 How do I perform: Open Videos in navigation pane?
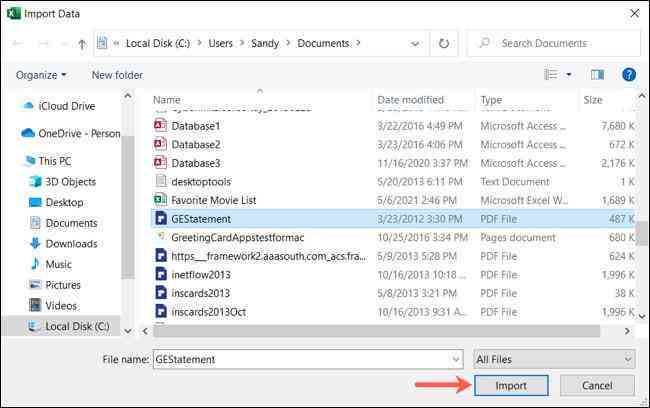click(x=53, y=306)
